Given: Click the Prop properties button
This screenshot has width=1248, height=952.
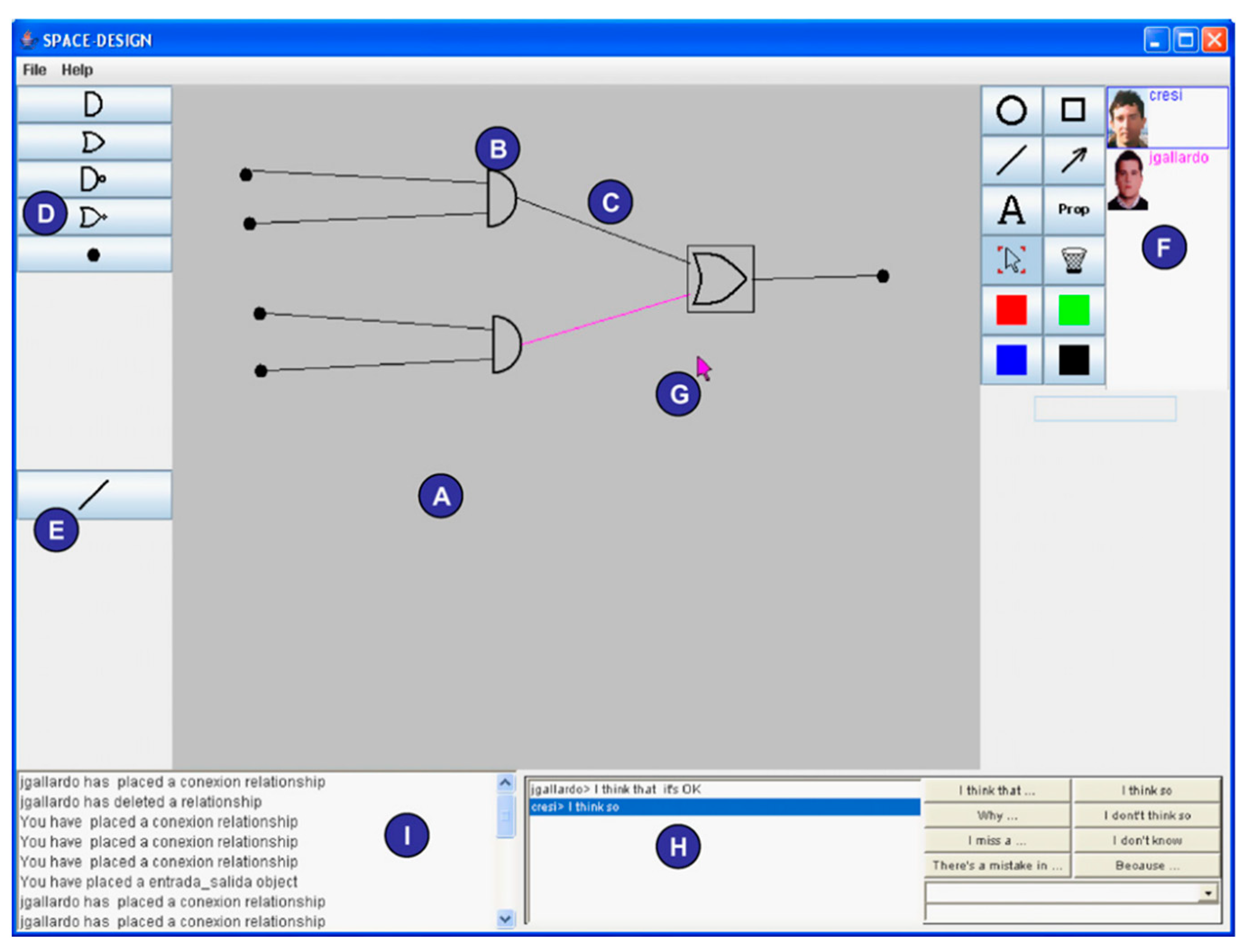Looking at the screenshot, I should coord(1073,210).
